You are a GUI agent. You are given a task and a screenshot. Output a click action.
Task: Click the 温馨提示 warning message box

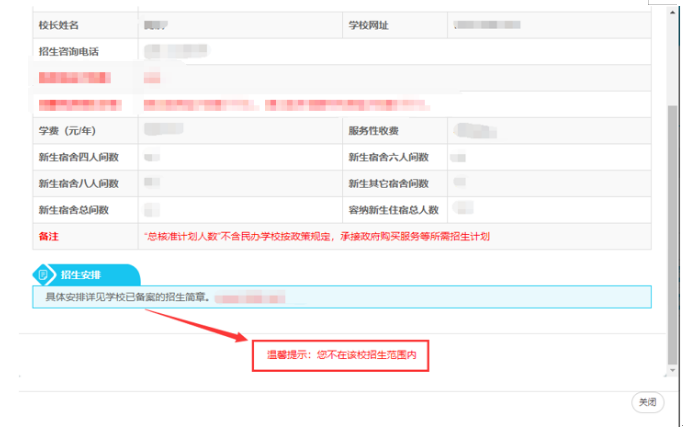coord(341,355)
